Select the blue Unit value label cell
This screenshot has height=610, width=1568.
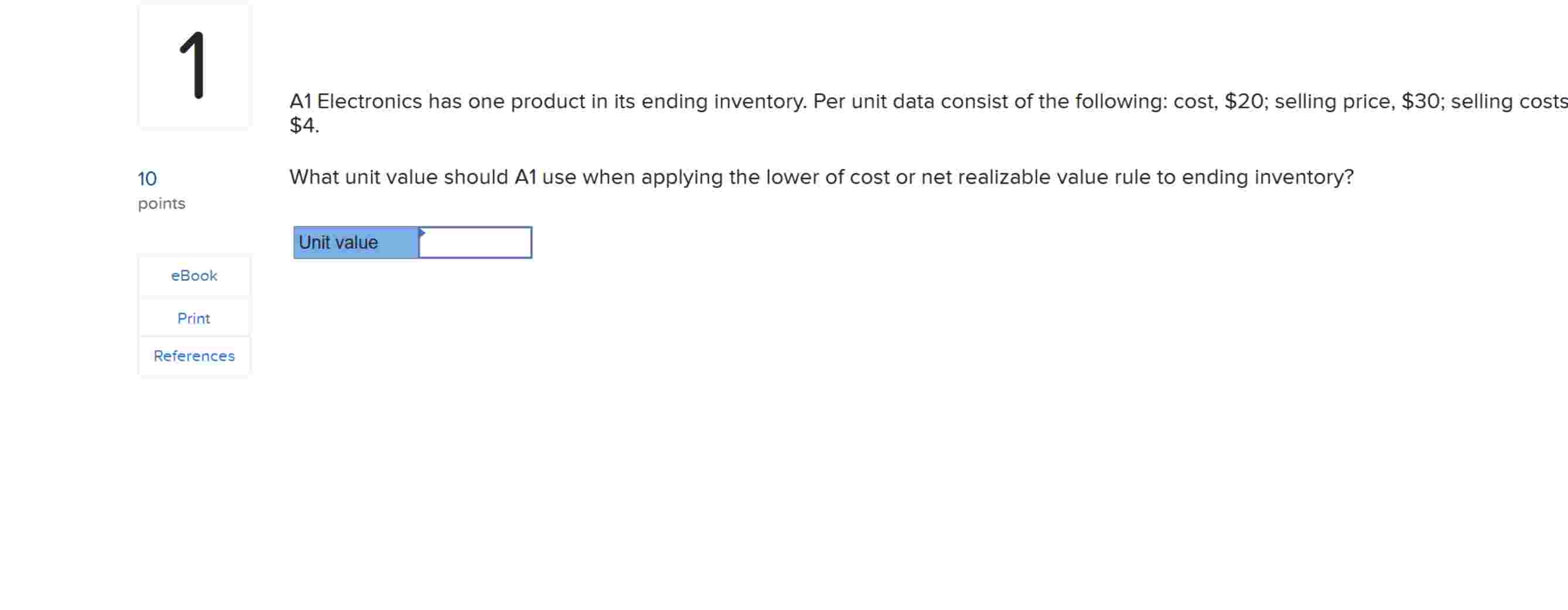pos(355,242)
